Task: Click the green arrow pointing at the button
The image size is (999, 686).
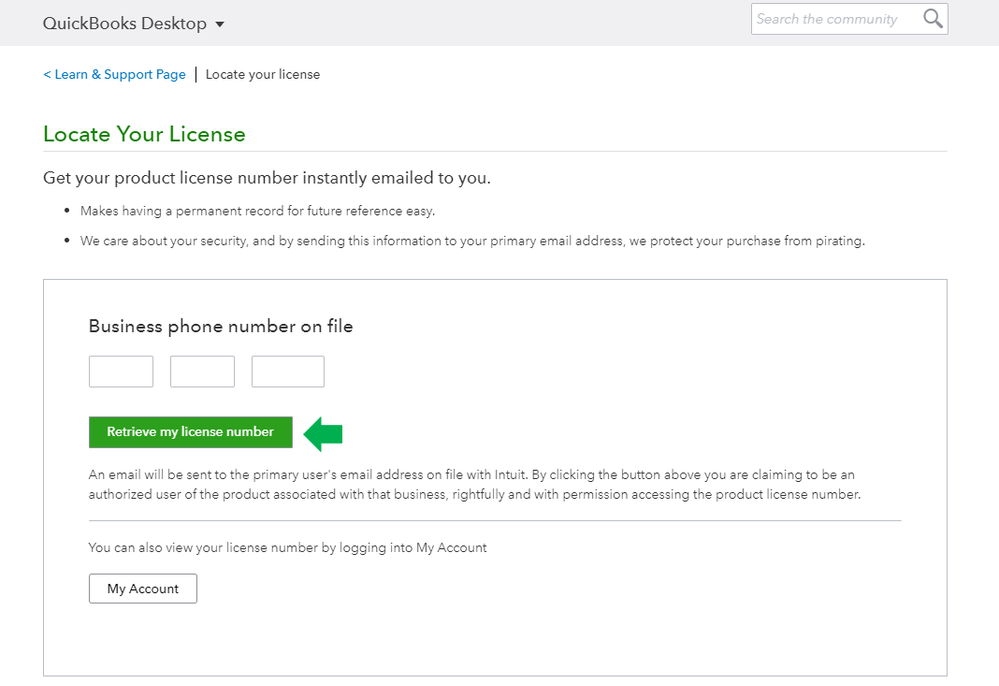Action: tap(322, 434)
